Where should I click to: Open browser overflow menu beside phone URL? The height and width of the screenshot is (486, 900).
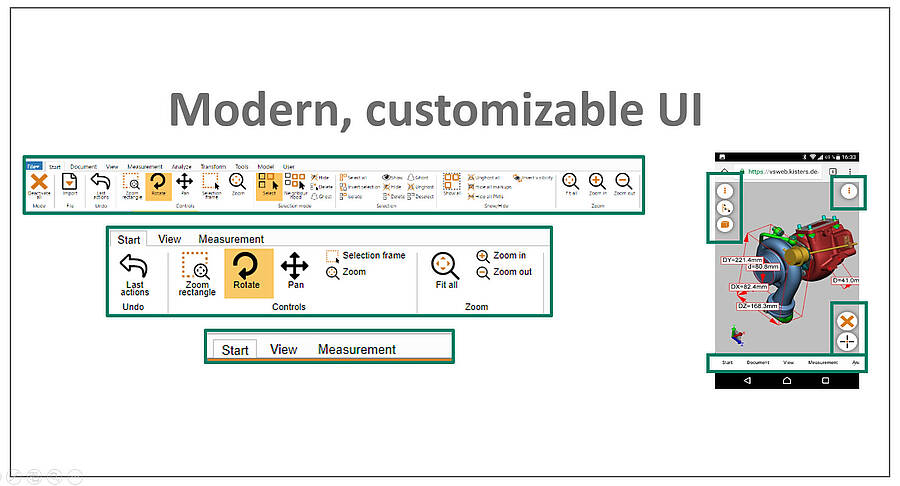tap(850, 171)
